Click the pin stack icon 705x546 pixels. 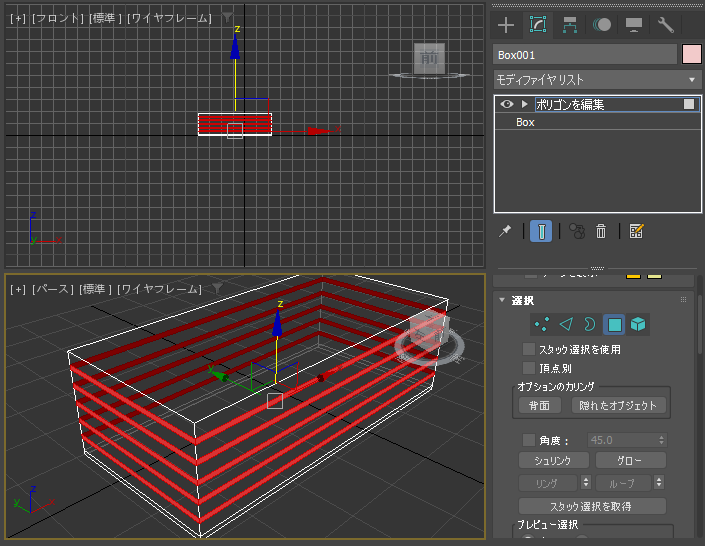coord(505,231)
